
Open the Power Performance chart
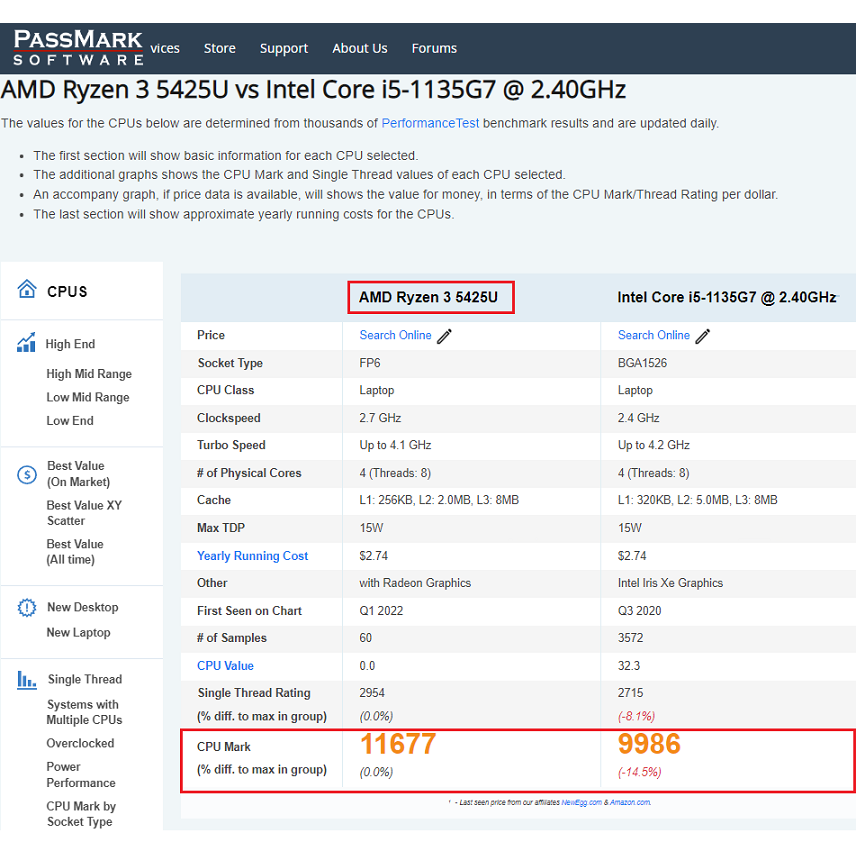[81, 775]
